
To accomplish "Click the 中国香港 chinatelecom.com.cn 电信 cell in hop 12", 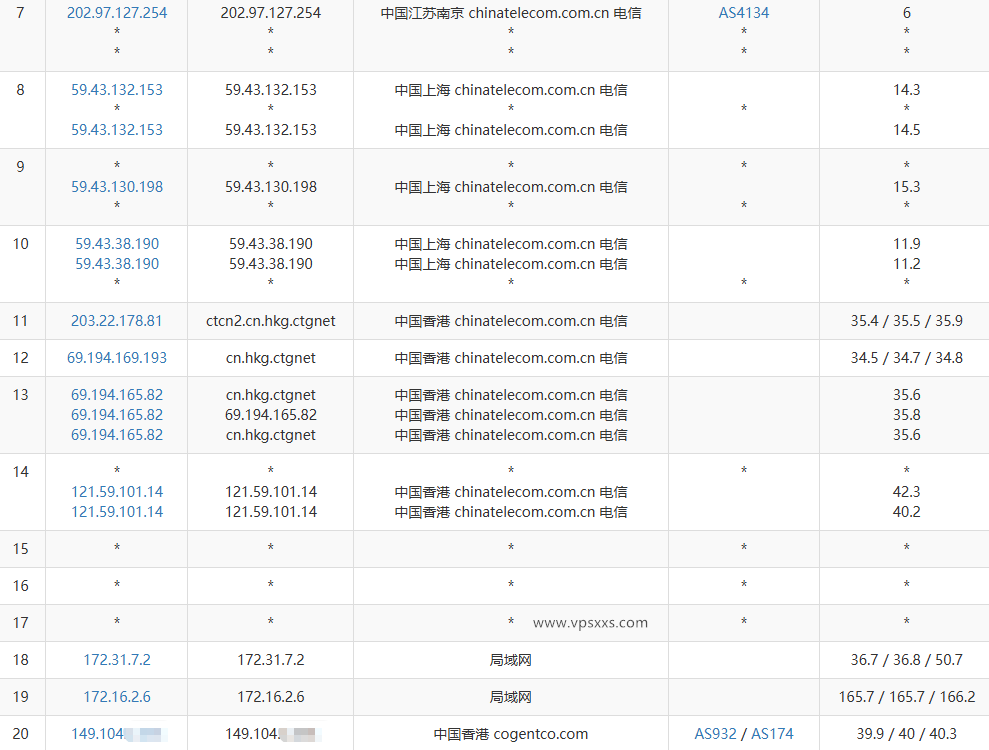I will point(511,358).
